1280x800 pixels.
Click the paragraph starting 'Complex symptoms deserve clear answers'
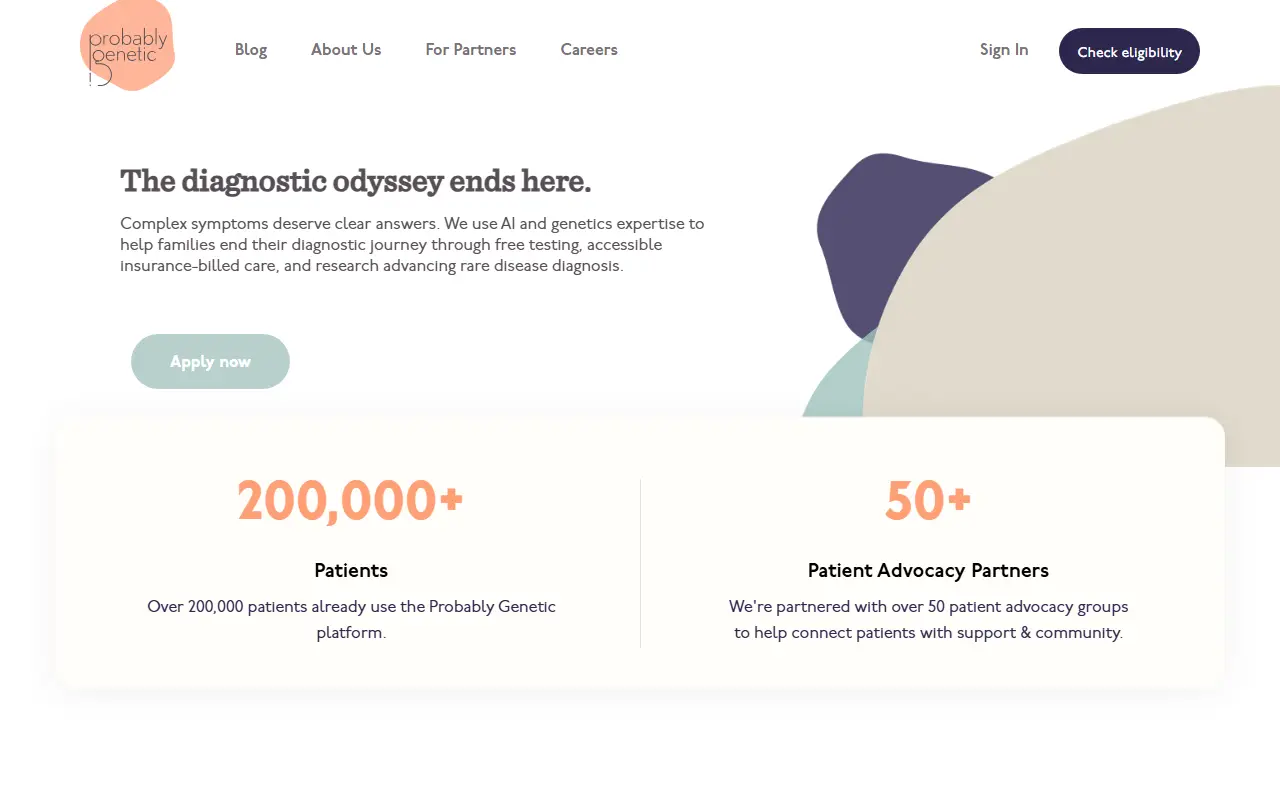[412, 245]
